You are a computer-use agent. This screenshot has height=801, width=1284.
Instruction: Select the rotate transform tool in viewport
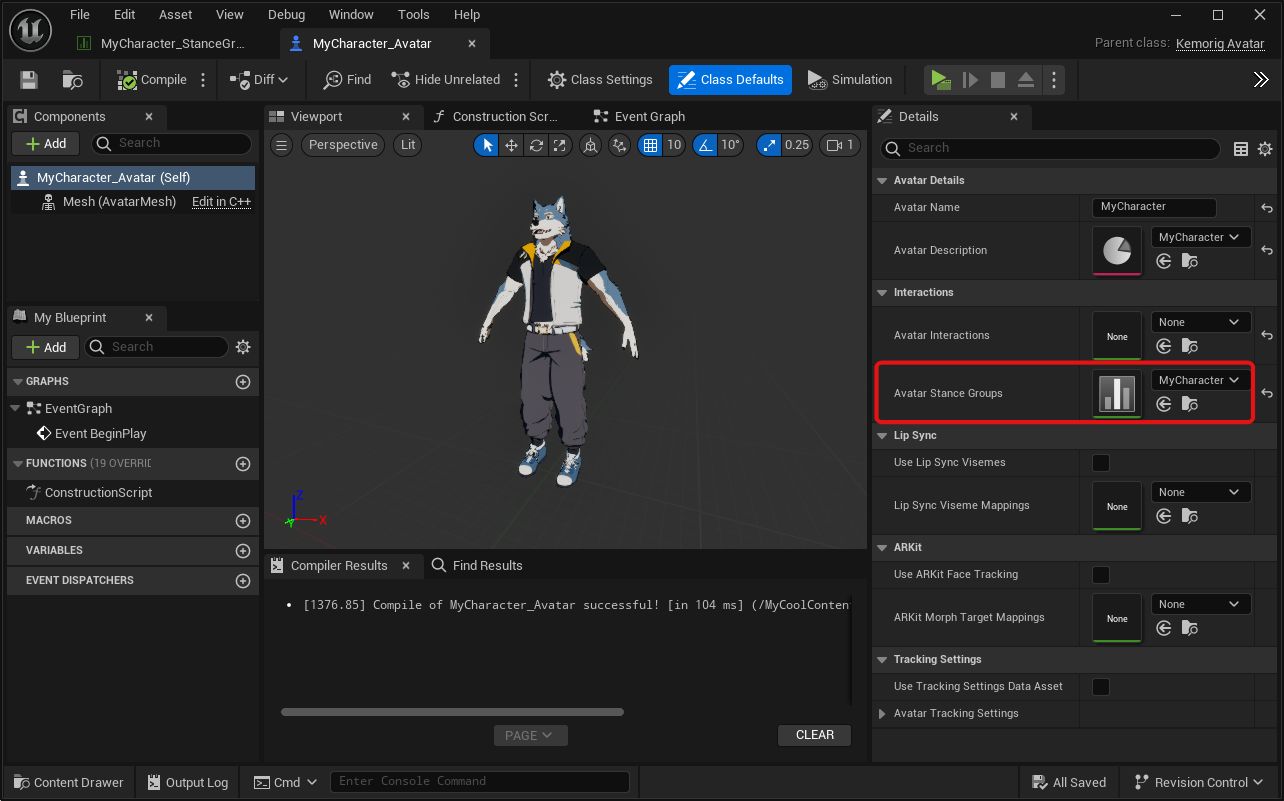click(x=536, y=145)
